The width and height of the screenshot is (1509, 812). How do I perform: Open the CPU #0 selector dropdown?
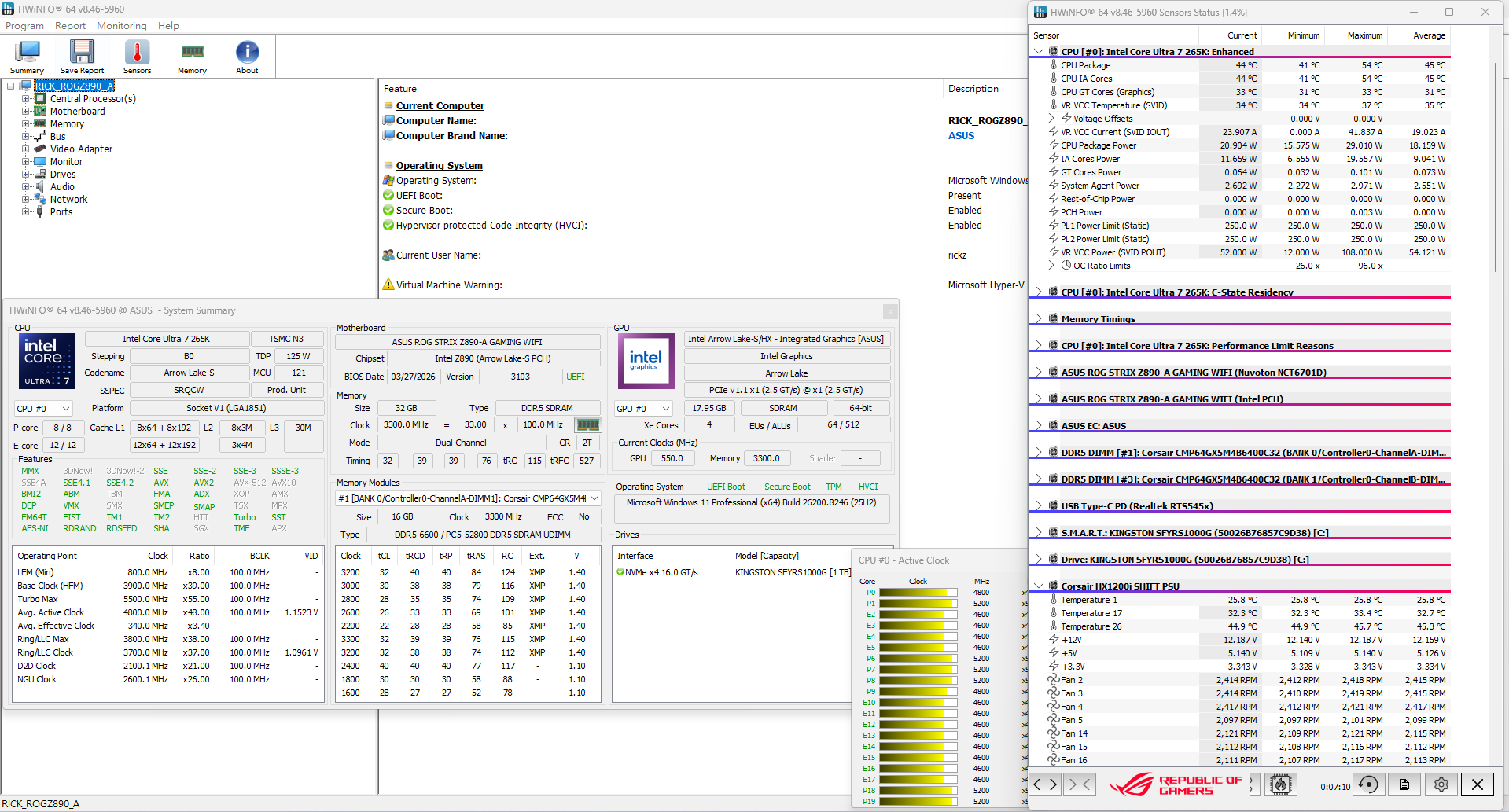(43, 409)
